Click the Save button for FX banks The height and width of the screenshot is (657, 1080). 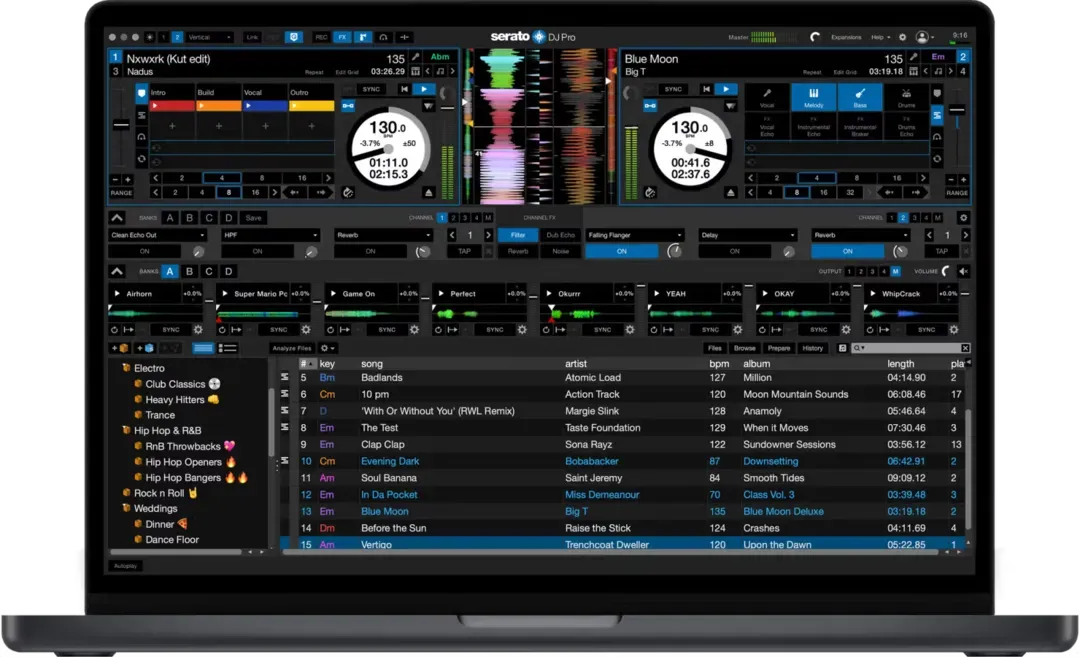(x=252, y=217)
